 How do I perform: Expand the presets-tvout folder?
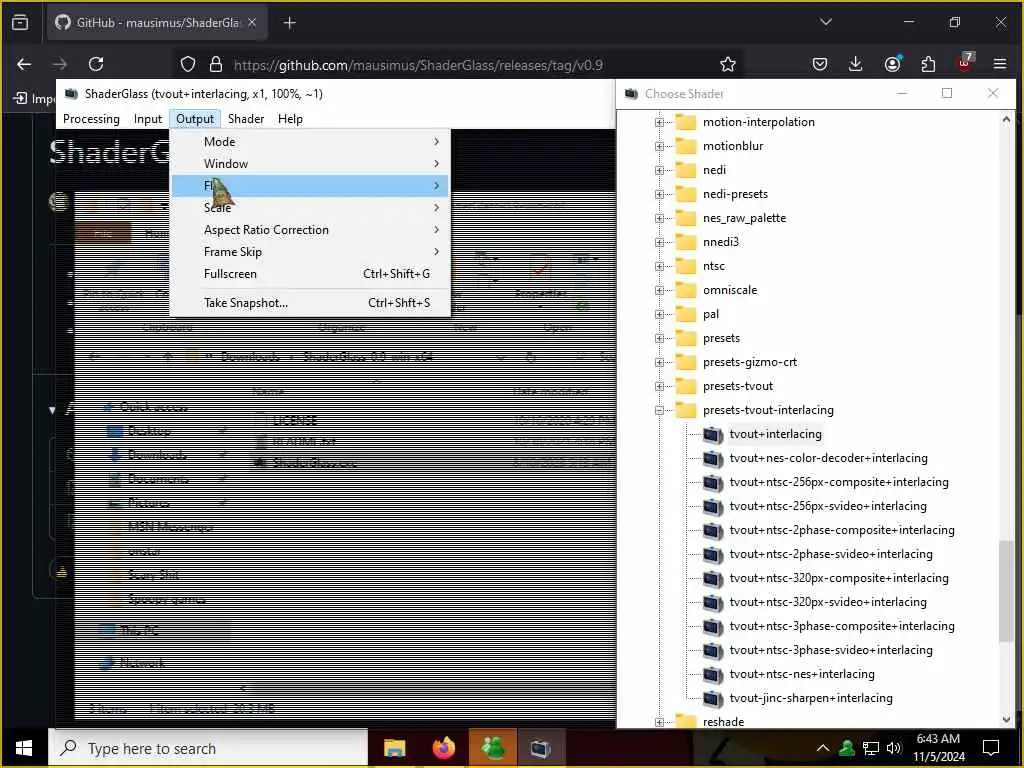click(x=659, y=387)
